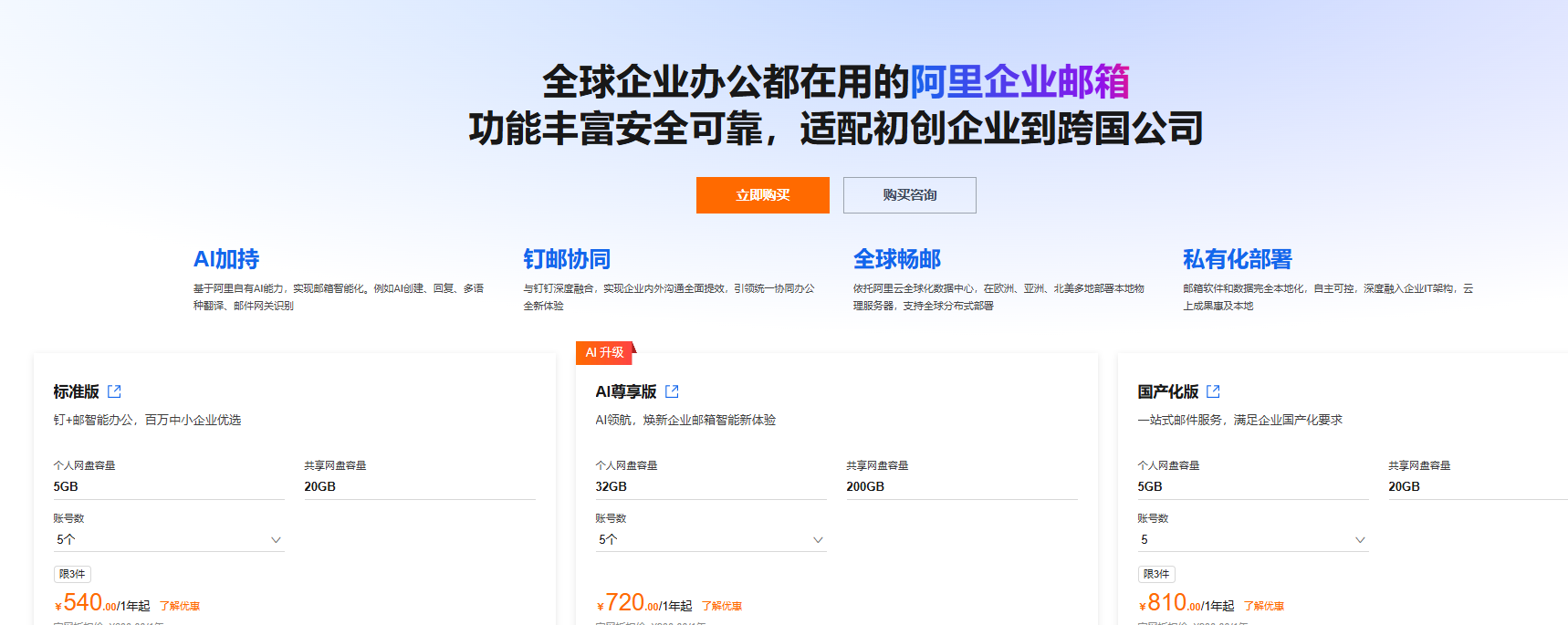The width and height of the screenshot is (1568, 625).
Task: Click the description text under 全球畅邮
Action: point(999,297)
